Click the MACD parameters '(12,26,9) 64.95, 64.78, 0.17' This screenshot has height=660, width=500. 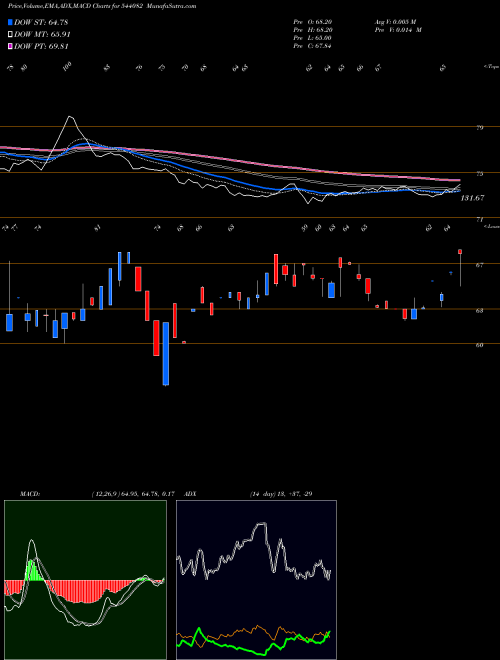click(x=132, y=494)
